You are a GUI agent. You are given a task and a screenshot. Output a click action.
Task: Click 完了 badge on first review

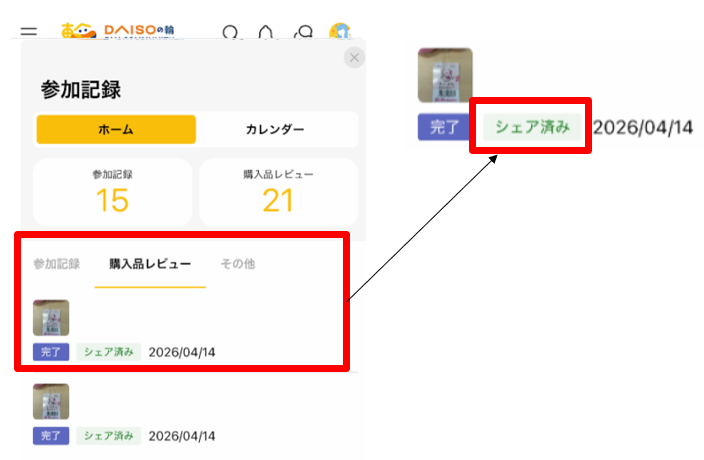click(x=51, y=352)
